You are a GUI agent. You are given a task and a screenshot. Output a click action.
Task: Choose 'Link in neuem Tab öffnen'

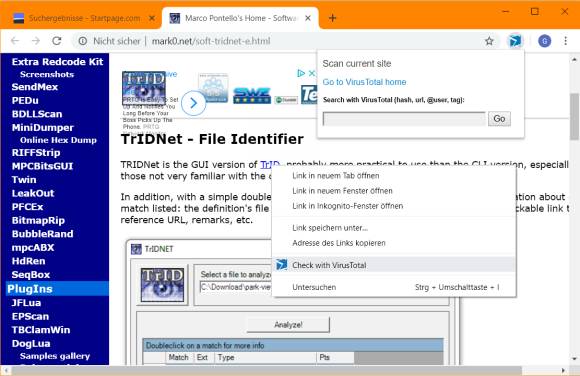(394, 176)
